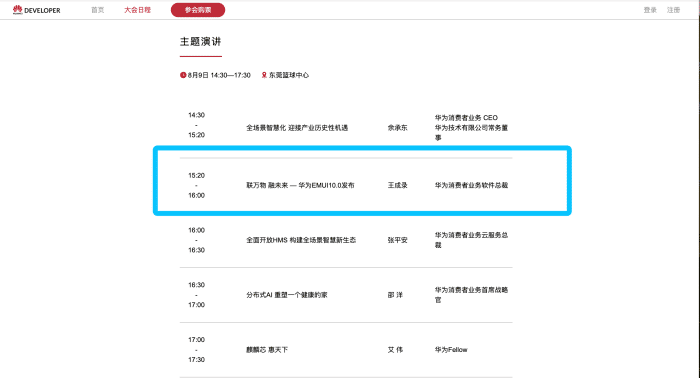
Task: Click the date text 8月9日 14:30—17:30
Action: click(x=219, y=75)
